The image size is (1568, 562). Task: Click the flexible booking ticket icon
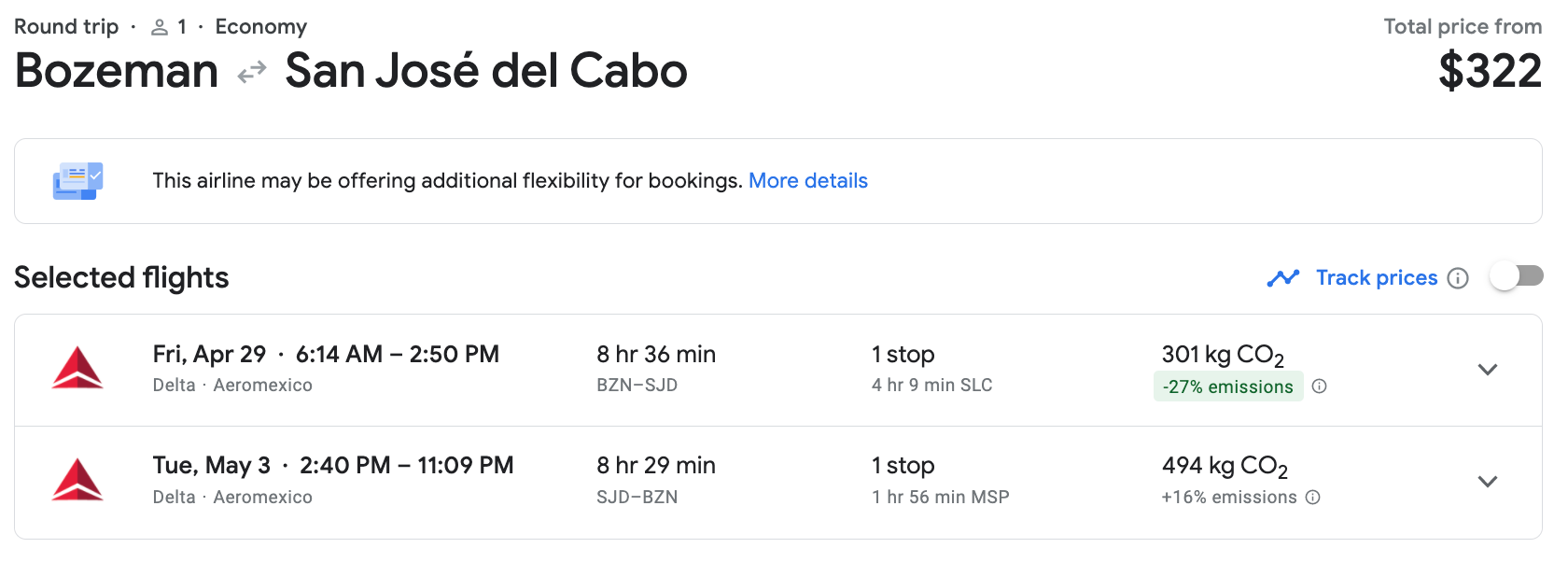[77, 181]
